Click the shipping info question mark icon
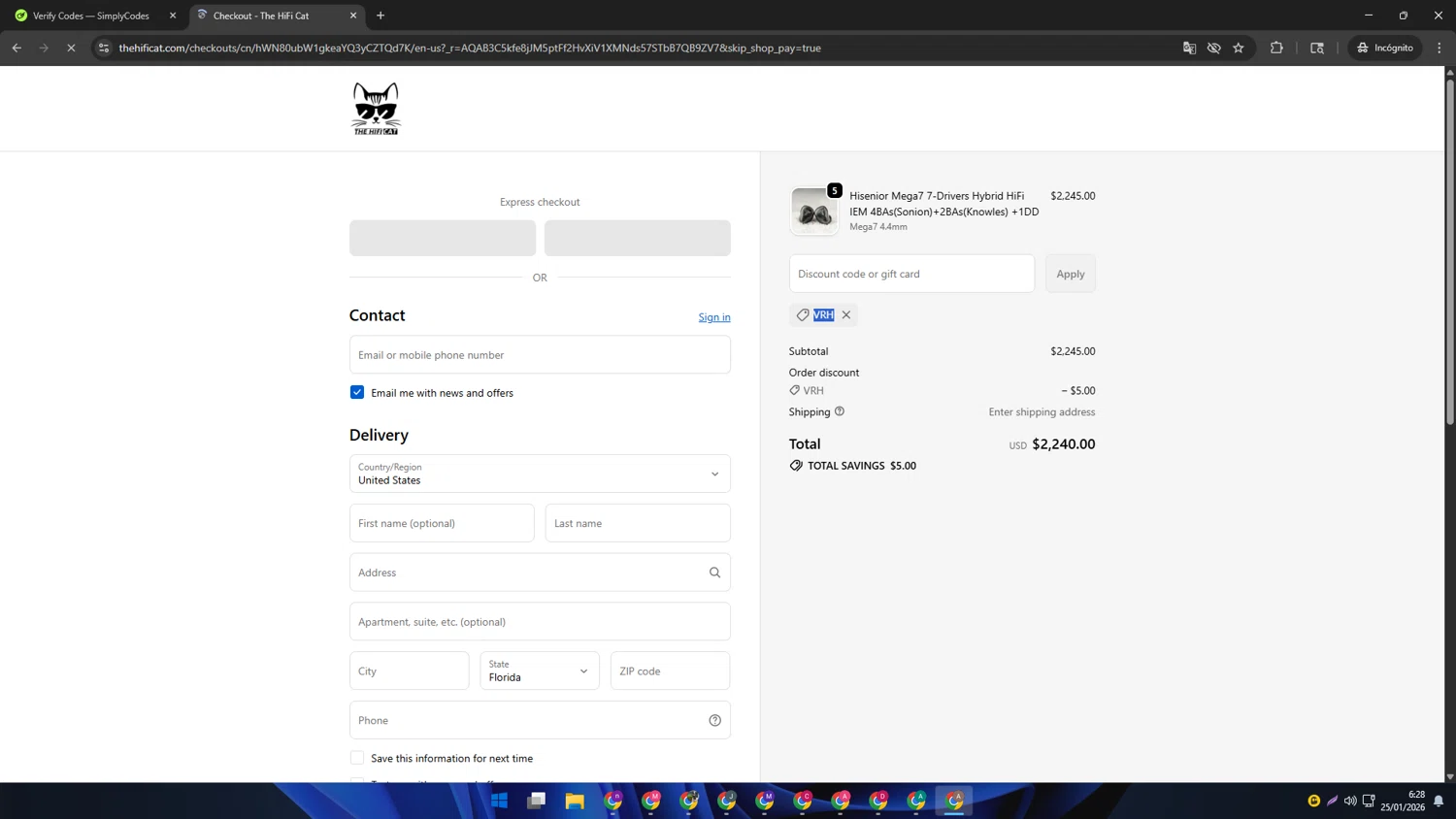This screenshot has height=819, width=1456. click(x=840, y=411)
